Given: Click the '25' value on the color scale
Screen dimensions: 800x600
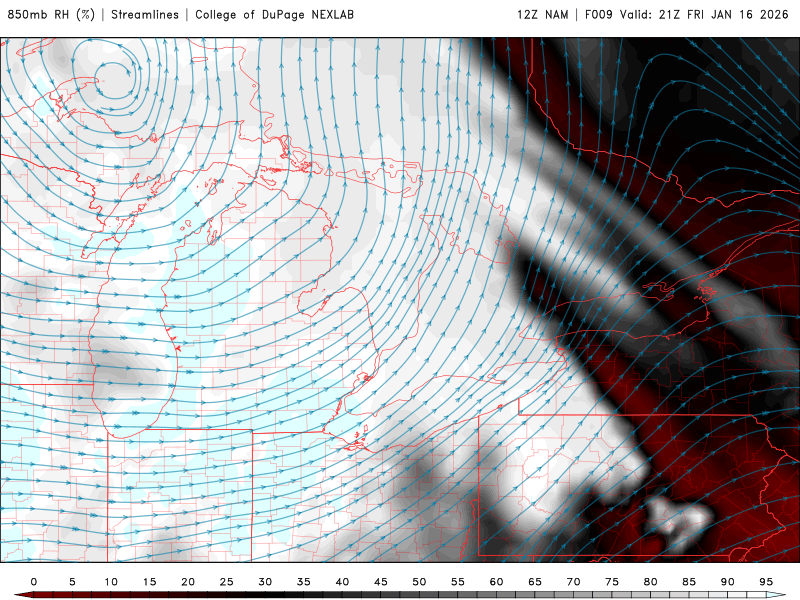Looking at the screenshot, I should point(227,582).
